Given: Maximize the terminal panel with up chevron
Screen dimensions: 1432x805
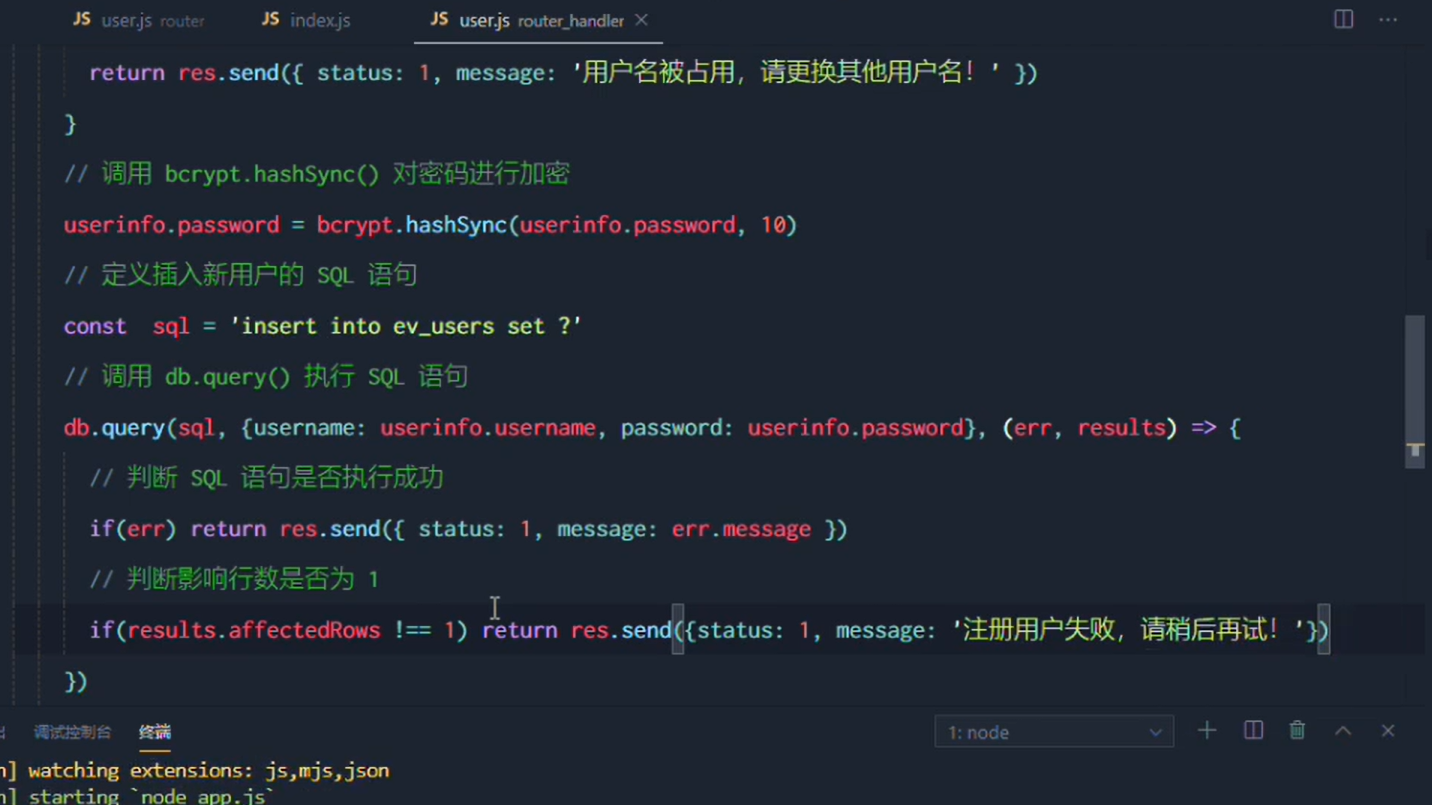Looking at the screenshot, I should pyautogui.click(x=1343, y=731).
